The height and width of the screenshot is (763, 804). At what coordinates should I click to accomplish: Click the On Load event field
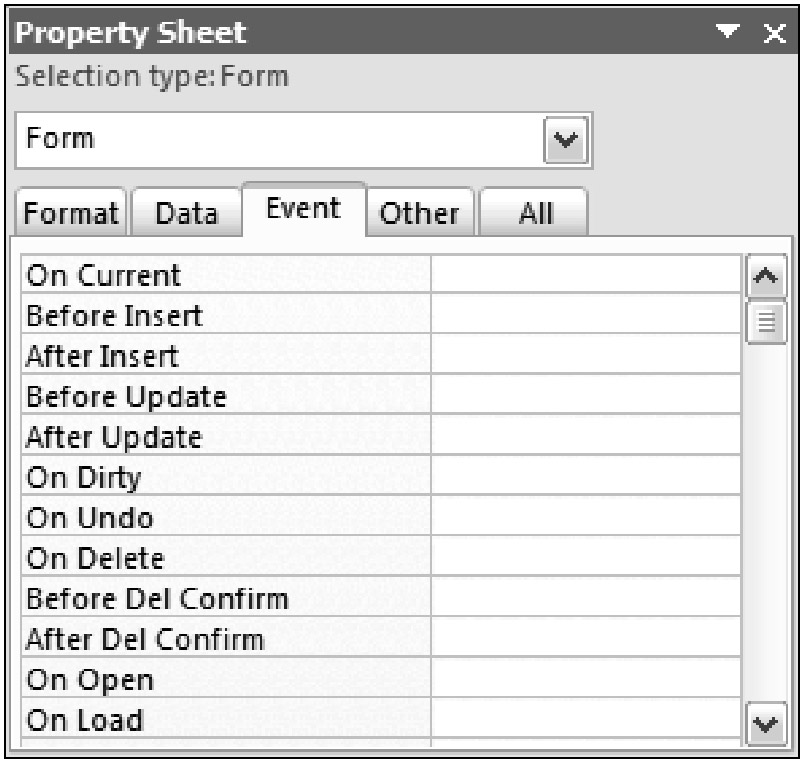click(585, 720)
